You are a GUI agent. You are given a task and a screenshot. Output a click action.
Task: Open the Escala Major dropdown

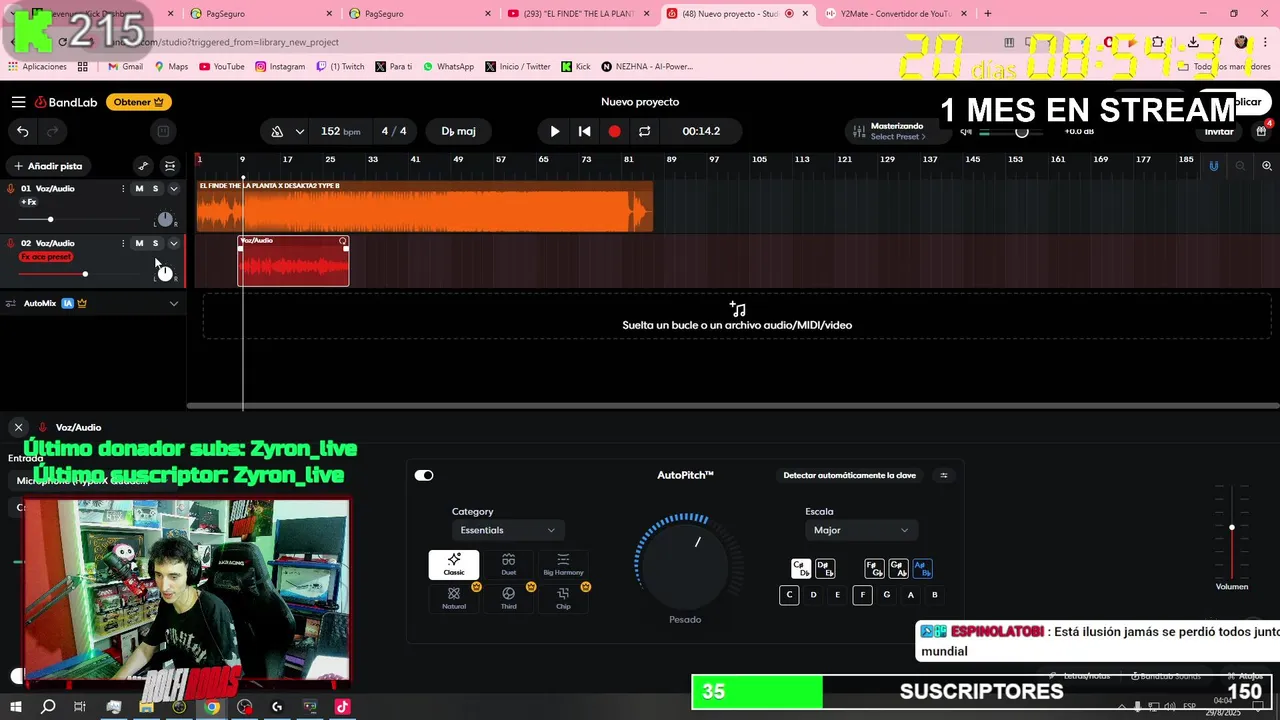(861, 530)
